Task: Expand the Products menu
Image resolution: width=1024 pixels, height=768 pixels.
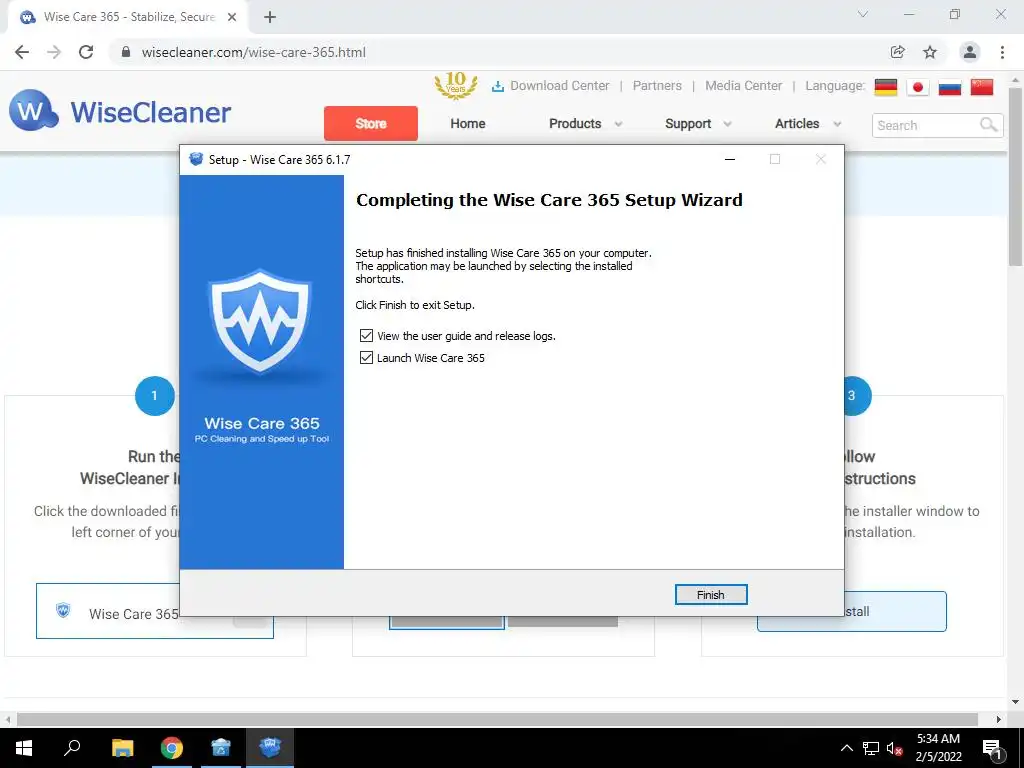Action: pyautogui.click(x=586, y=123)
